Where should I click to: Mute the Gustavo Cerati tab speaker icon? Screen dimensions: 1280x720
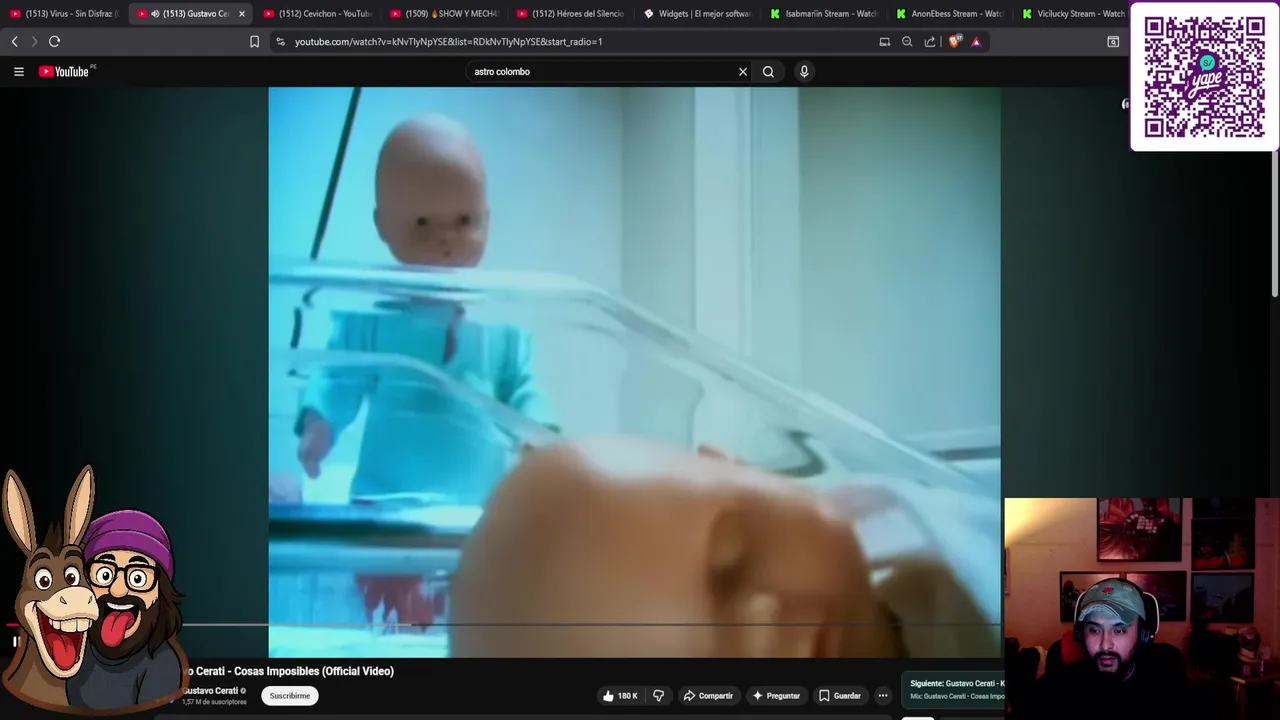point(155,14)
